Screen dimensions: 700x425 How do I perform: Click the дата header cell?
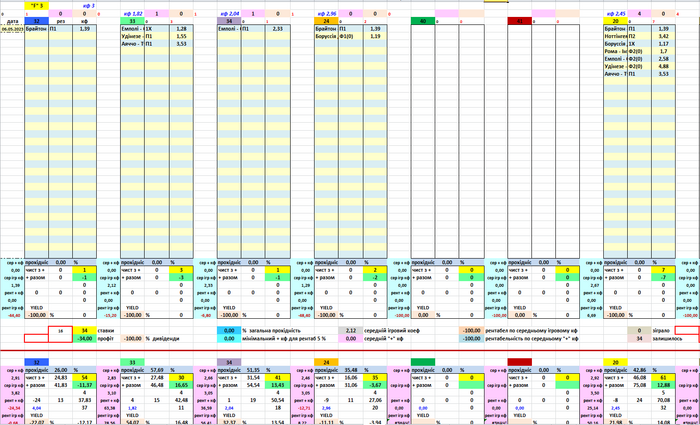(12, 21)
